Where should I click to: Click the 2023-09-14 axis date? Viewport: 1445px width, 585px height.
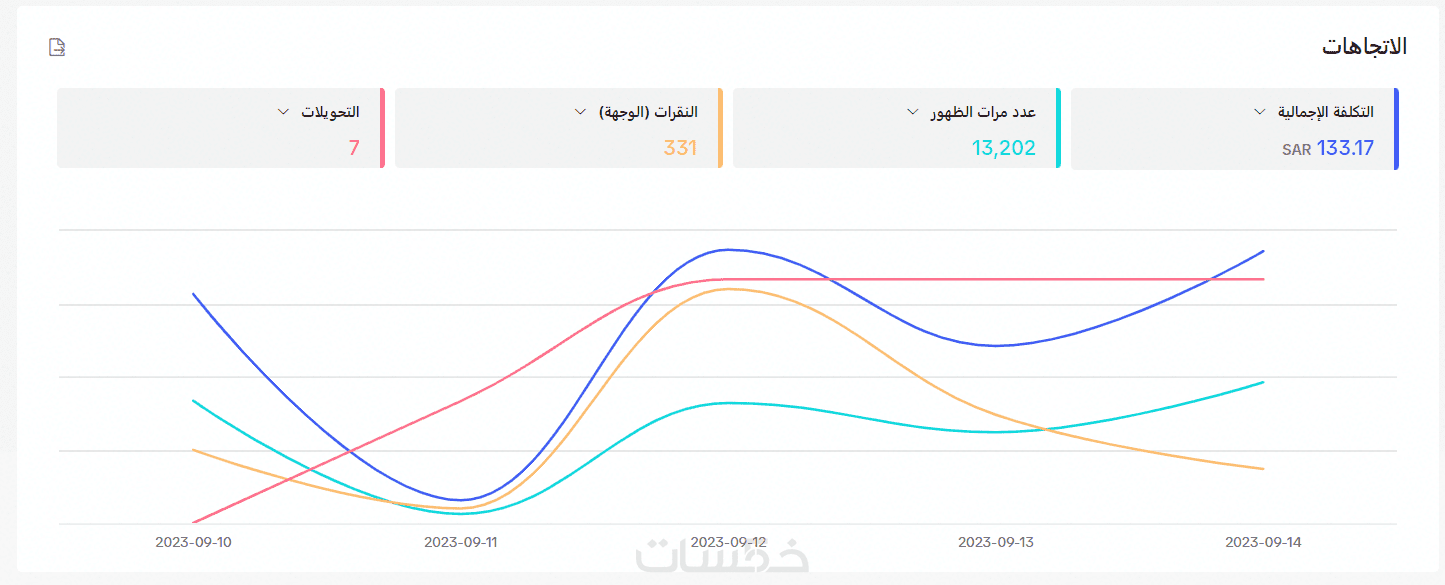point(1264,542)
